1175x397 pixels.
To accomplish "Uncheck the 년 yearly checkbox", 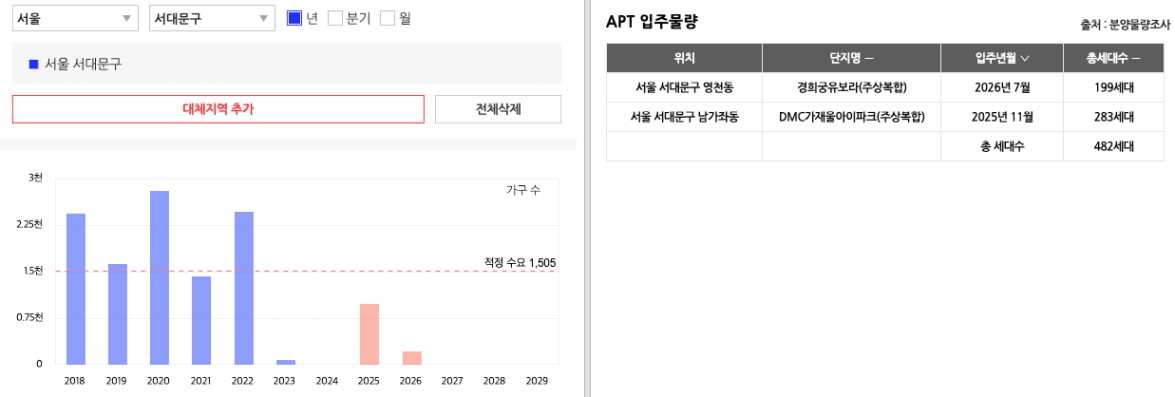I will tap(294, 18).
